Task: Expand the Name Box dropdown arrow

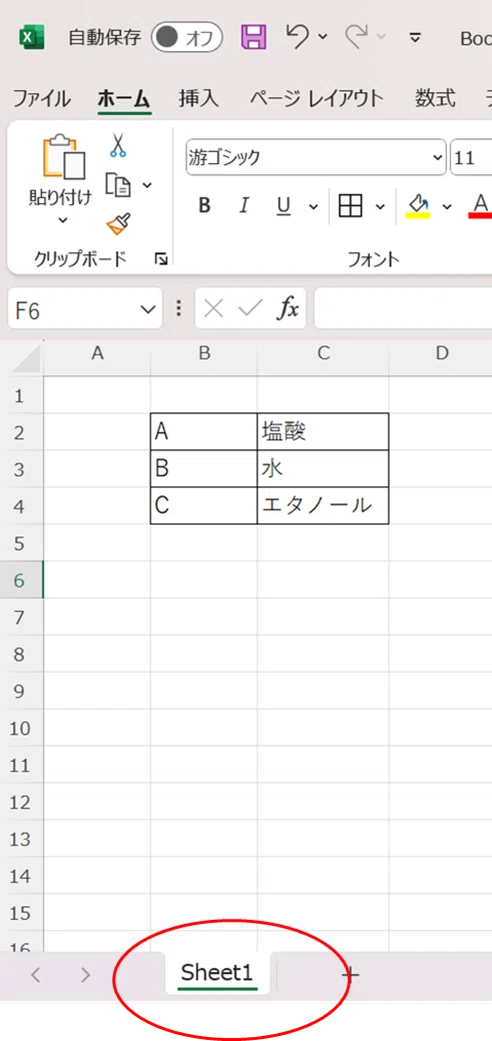Action: [x=148, y=309]
